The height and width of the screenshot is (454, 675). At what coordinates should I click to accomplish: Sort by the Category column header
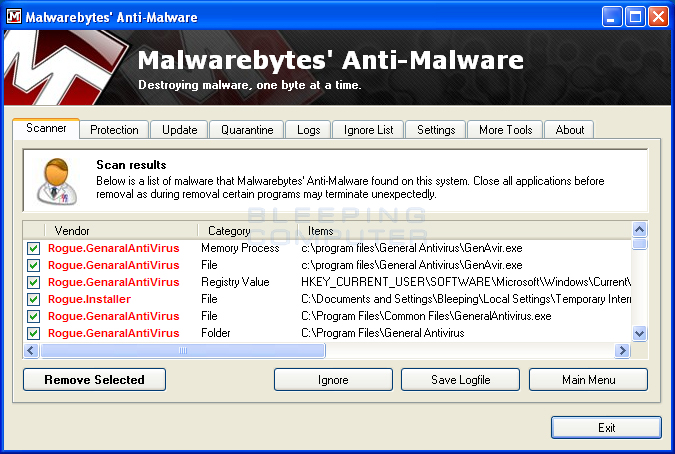pos(248,231)
